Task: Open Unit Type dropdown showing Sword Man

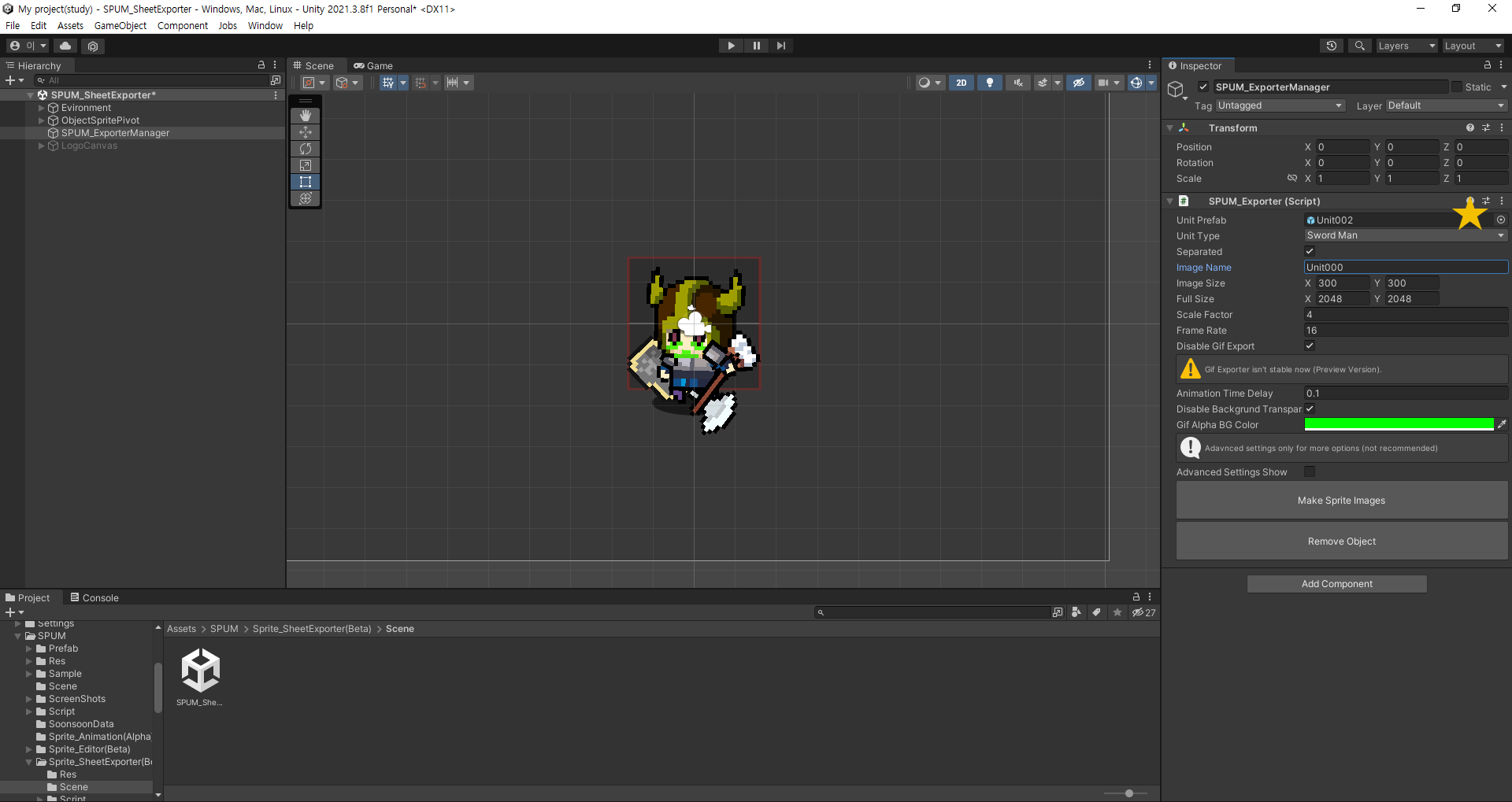Action: pos(1406,235)
